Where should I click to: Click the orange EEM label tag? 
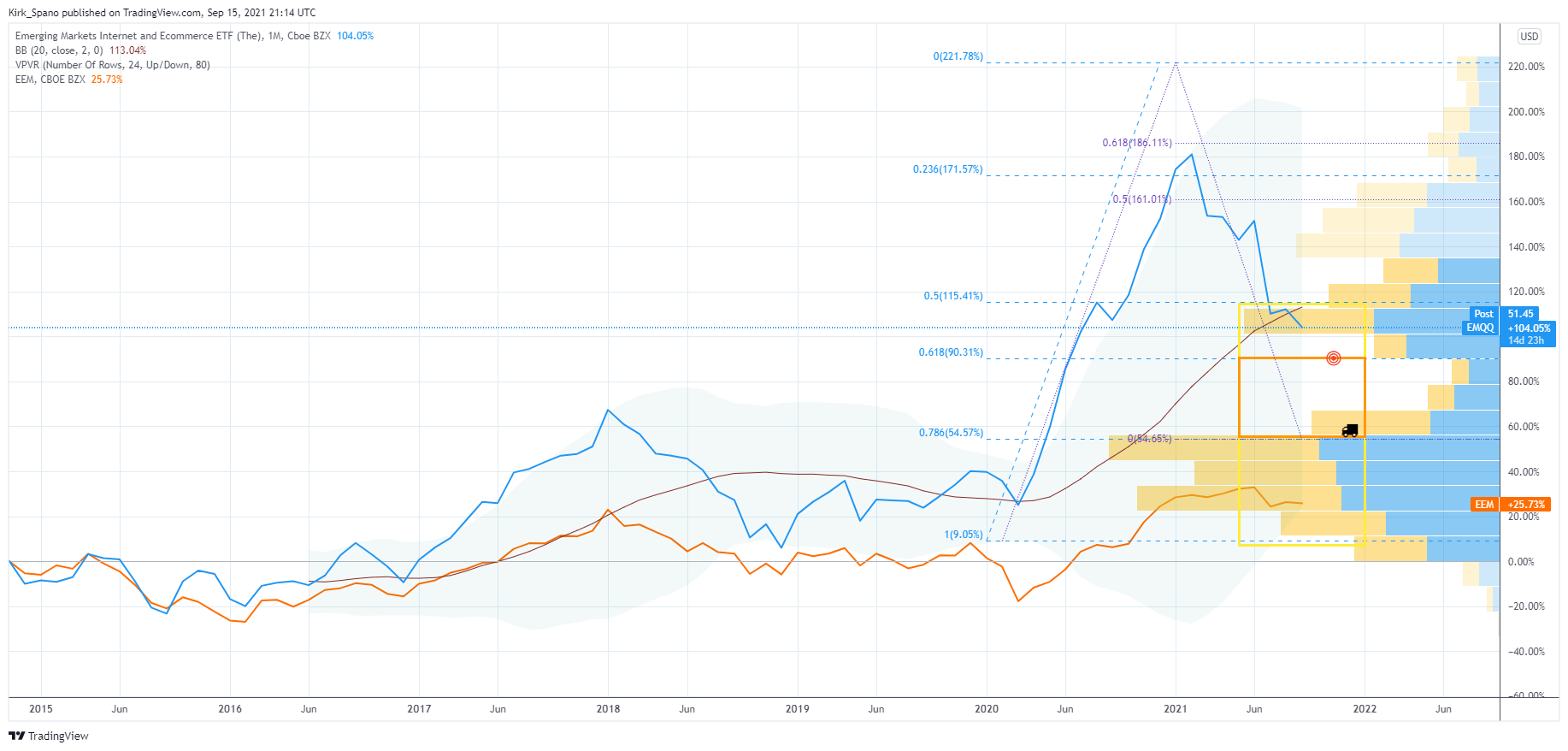pyautogui.click(x=1485, y=505)
